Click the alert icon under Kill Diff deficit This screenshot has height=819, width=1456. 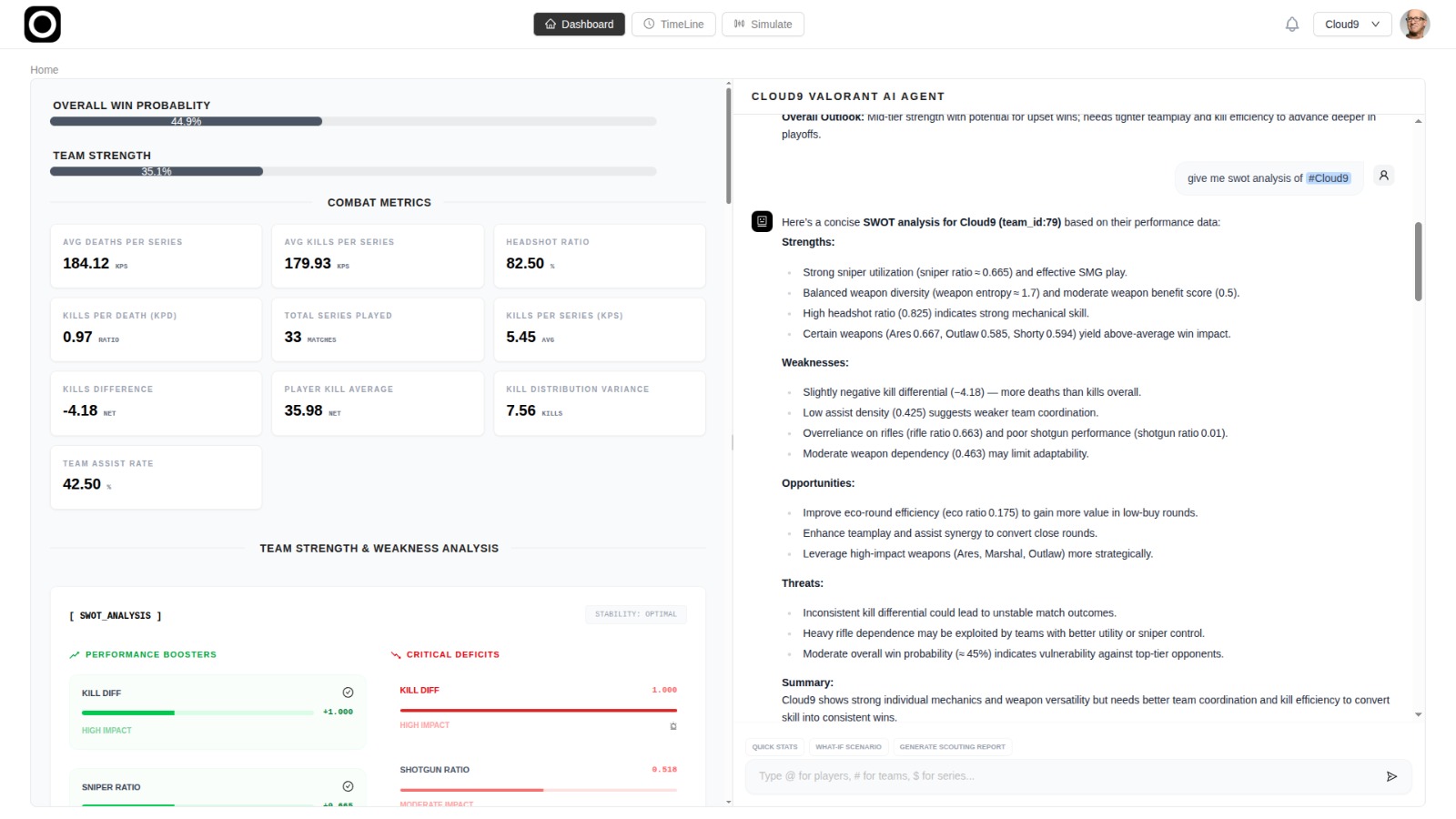pos(673,726)
